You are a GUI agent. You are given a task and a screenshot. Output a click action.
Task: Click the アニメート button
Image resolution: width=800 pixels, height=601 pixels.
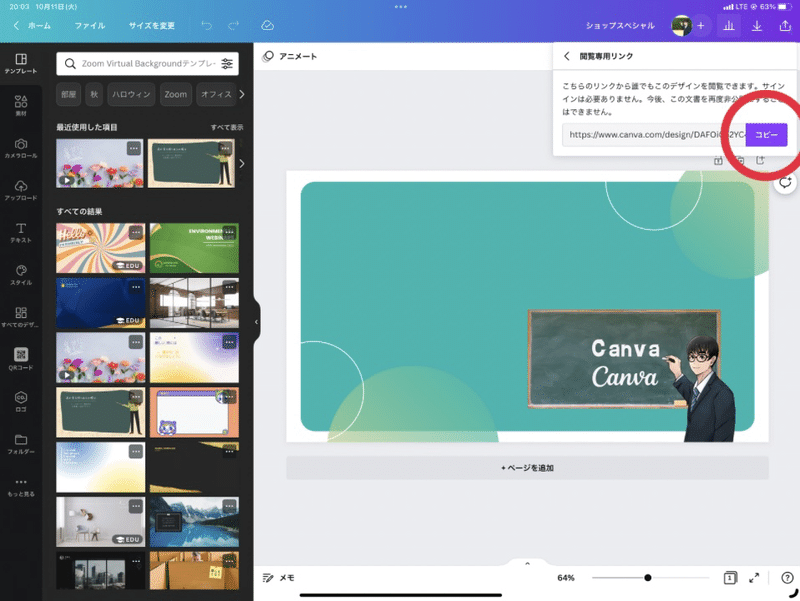click(289, 56)
